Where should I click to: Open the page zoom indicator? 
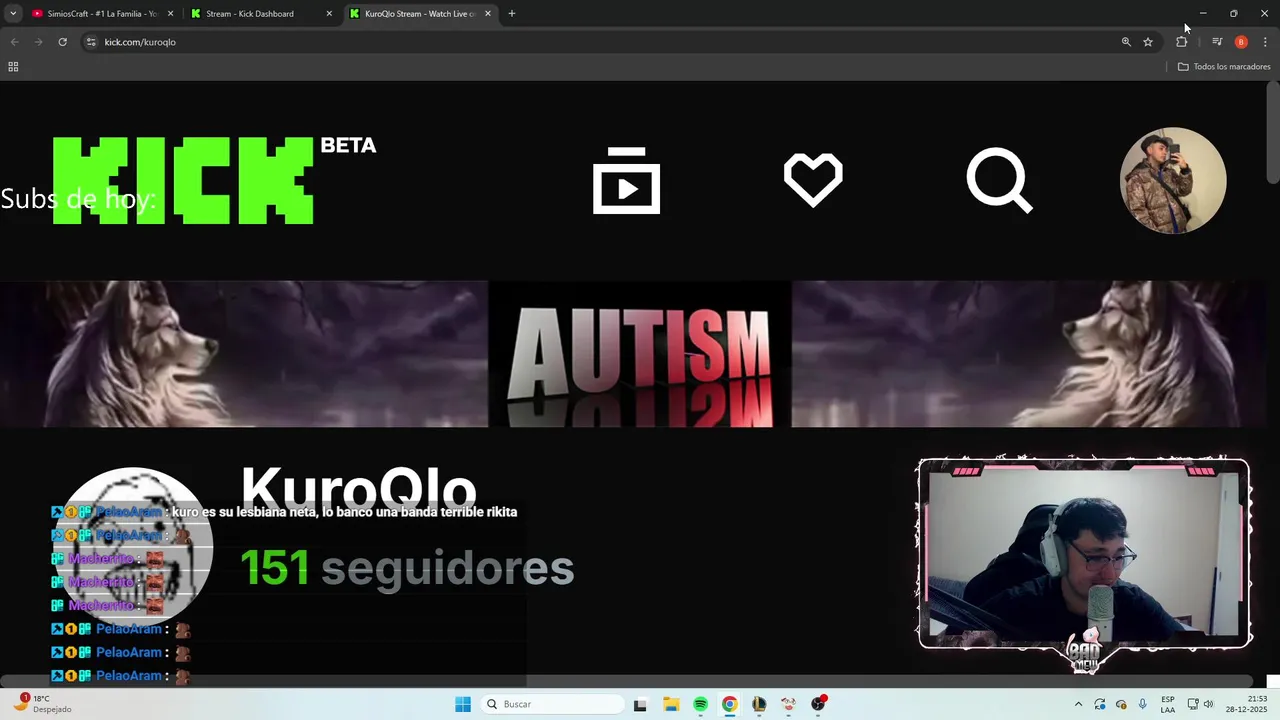click(1126, 42)
